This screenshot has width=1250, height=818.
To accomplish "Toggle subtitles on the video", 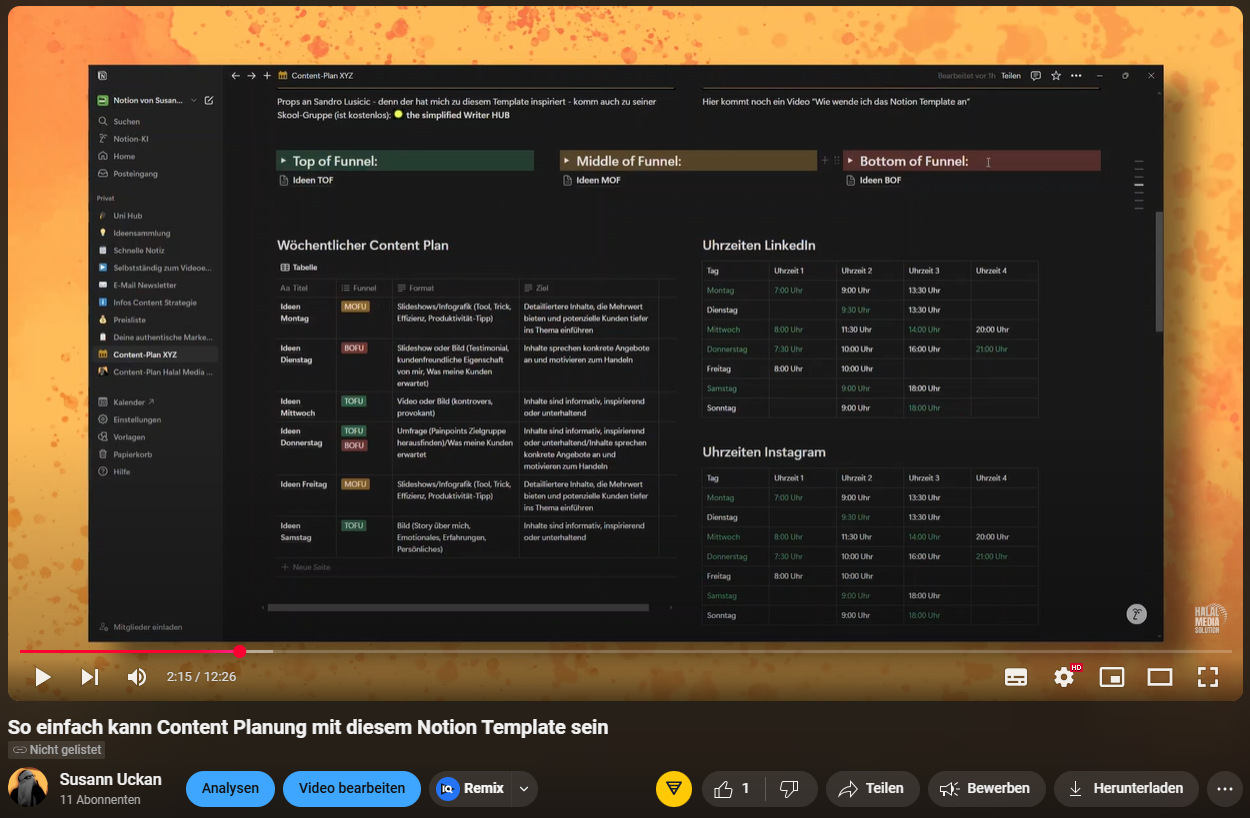I will [x=1016, y=677].
